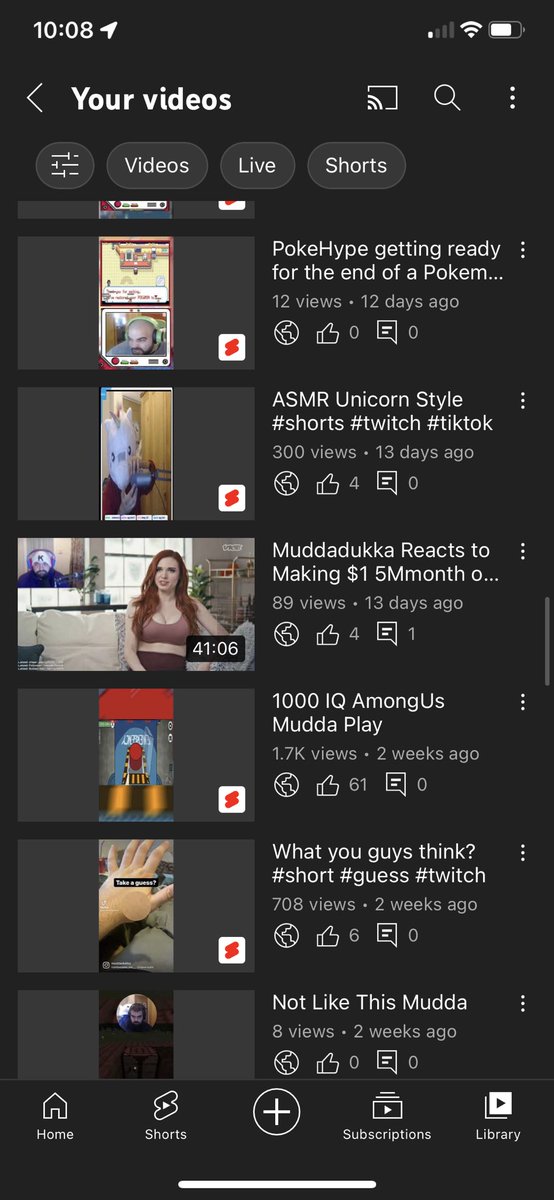Open the header three-dot overflow menu
Image resolution: width=554 pixels, height=1200 pixels.
(512, 98)
